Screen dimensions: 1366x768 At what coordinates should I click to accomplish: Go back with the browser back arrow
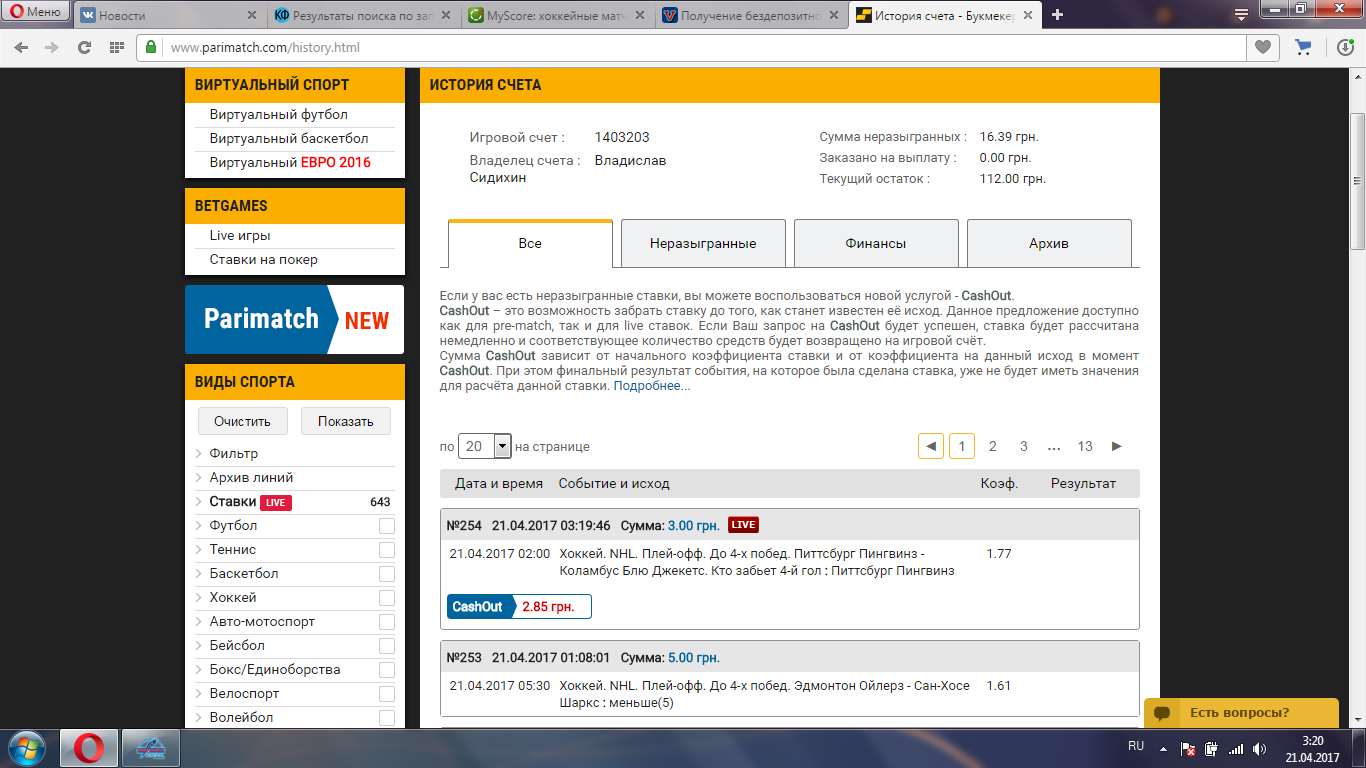21,47
